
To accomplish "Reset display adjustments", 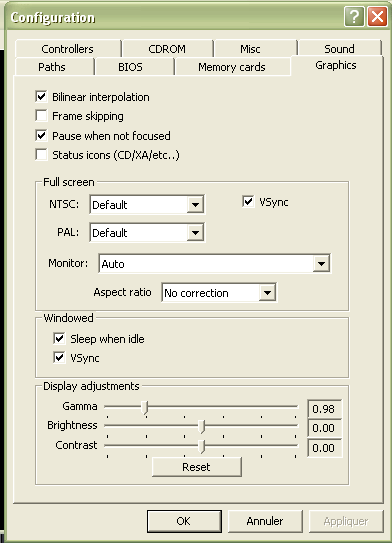I will (197, 467).
